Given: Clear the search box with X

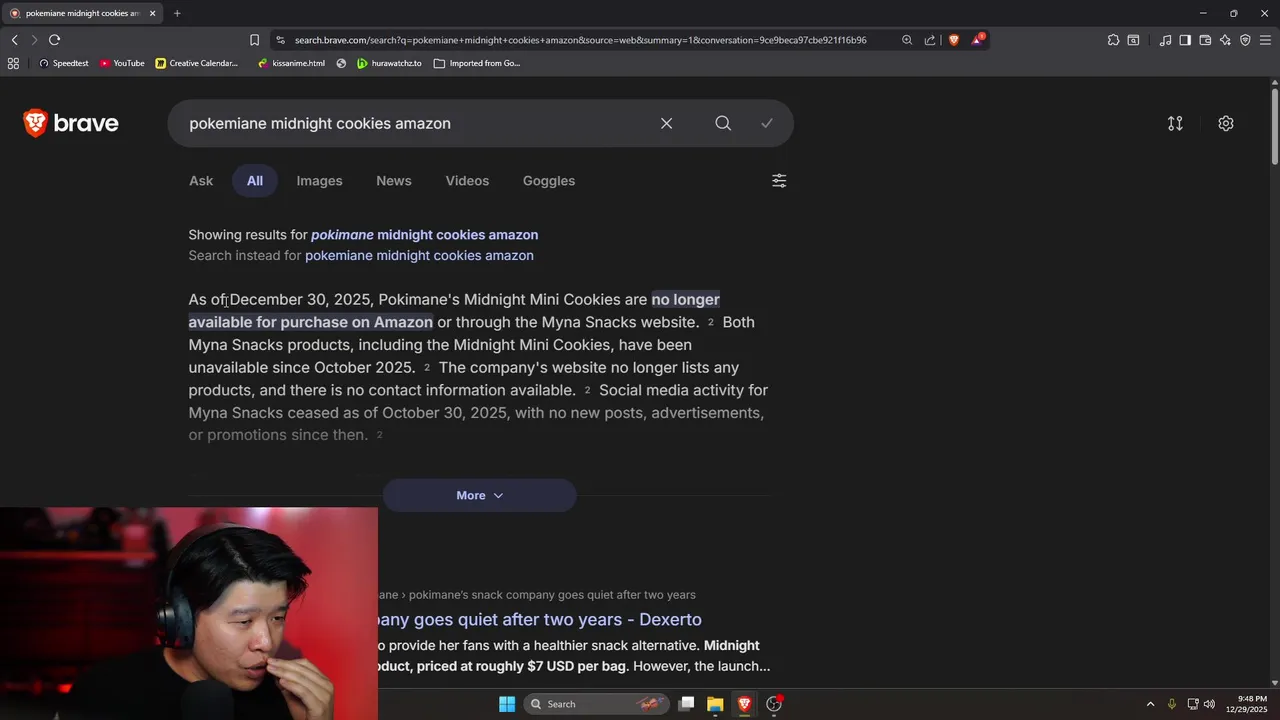Looking at the screenshot, I should coord(666,123).
